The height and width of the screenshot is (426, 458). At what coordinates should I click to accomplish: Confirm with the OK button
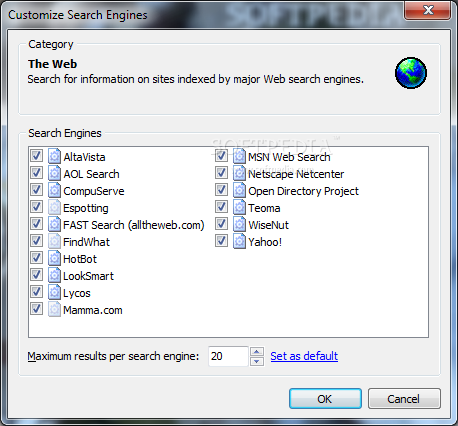pyautogui.click(x=325, y=399)
